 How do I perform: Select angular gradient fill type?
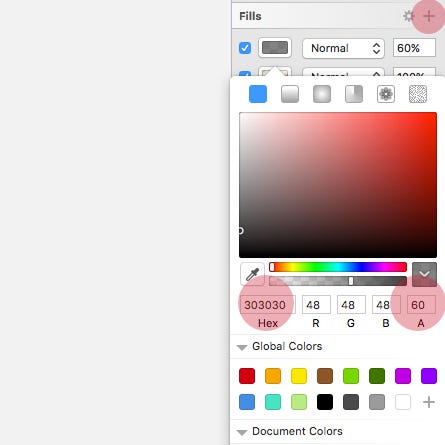click(x=354, y=94)
